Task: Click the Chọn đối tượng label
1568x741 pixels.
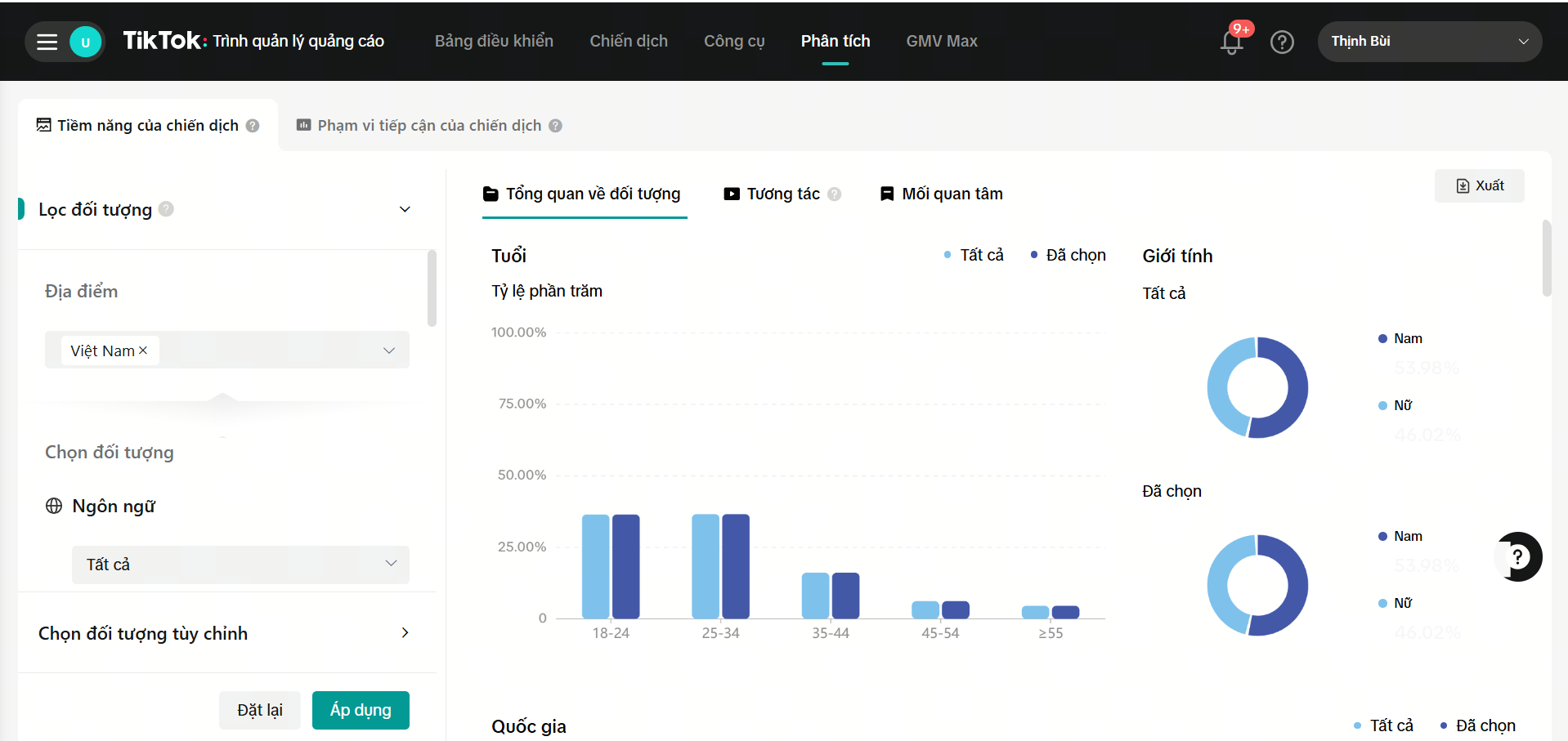Action: click(x=110, y=453)
